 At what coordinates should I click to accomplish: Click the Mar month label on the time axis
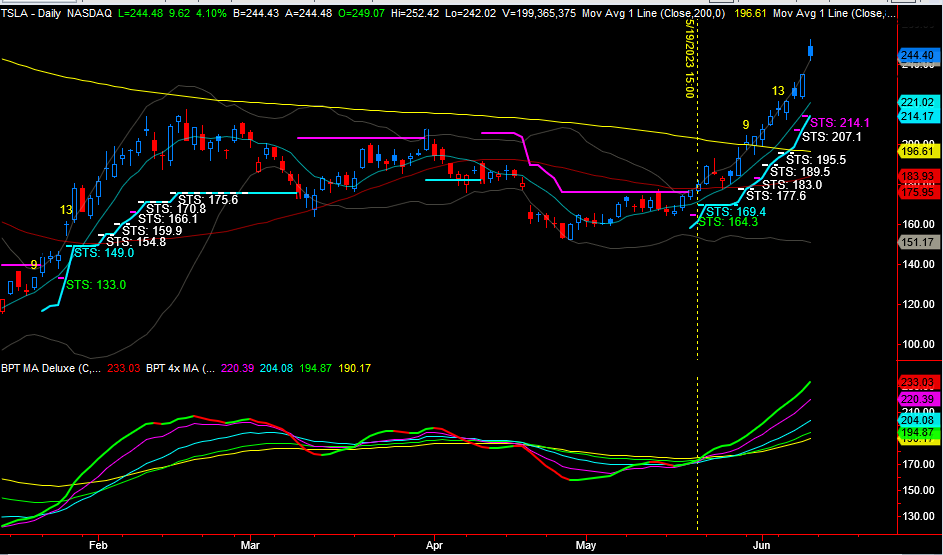(x=249, y=544)
